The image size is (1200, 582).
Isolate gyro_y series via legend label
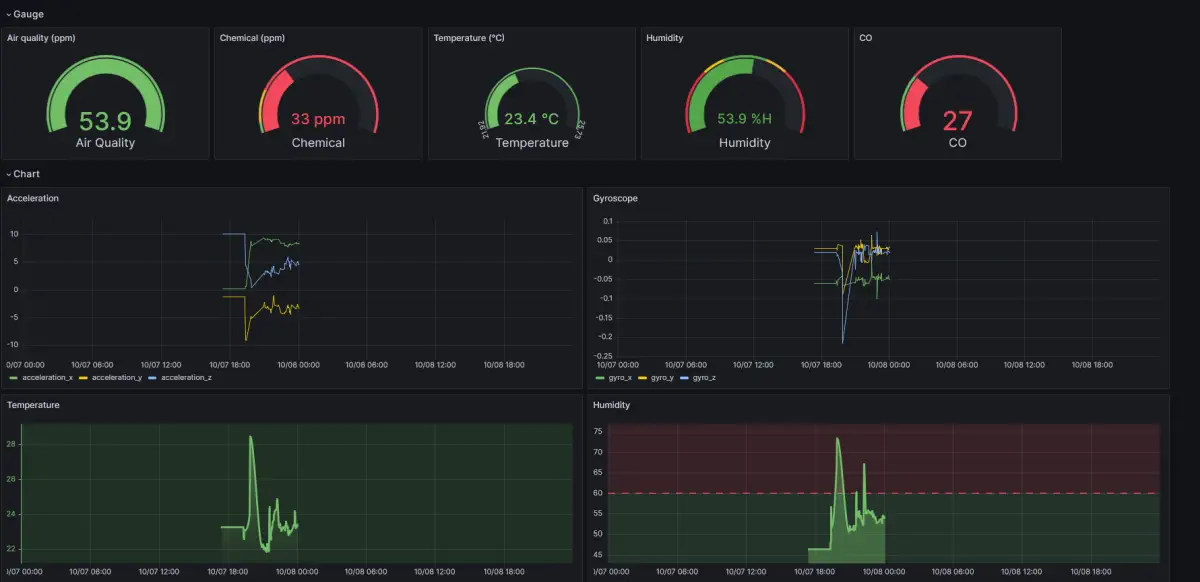tap(660, 378)
